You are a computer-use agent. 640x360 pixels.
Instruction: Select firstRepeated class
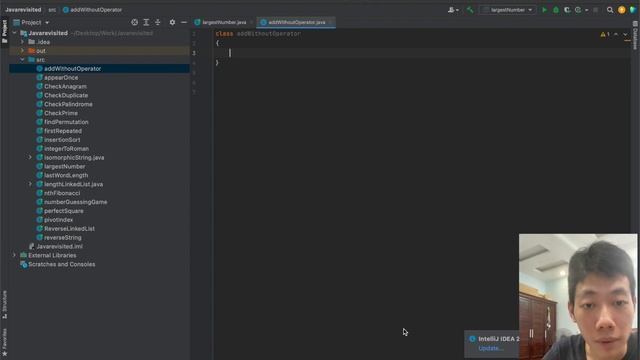tap(62, 131)
